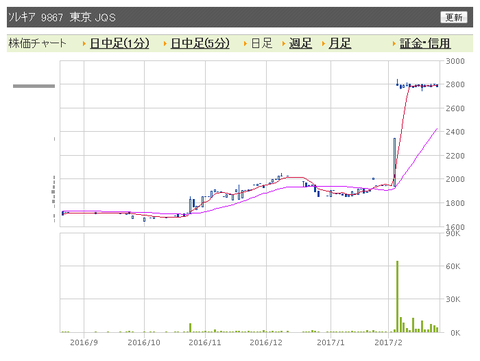480x361 pixels.
Task: Click the 2600 price axis label
Action: click(x=455, y=108)
